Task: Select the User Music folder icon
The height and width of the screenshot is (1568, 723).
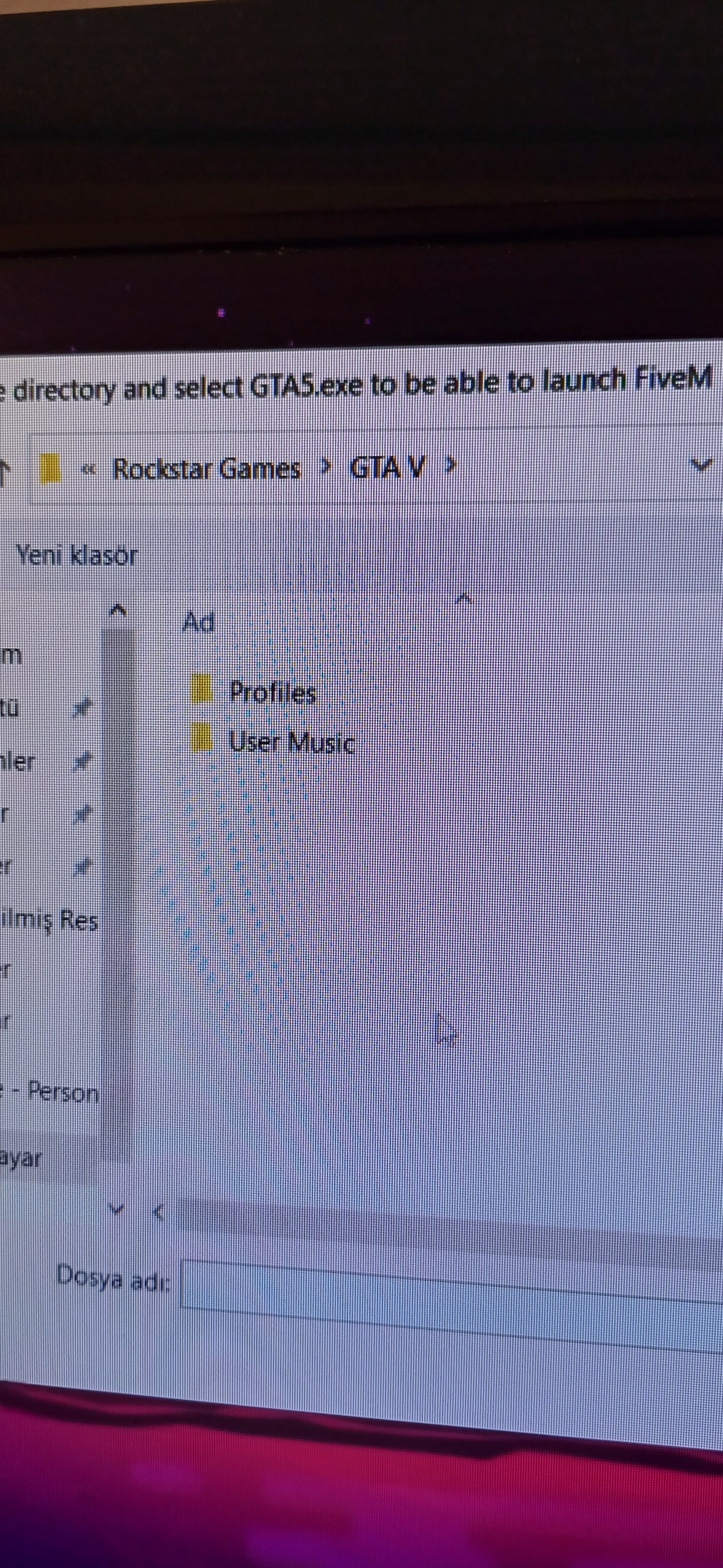Action: point(202,739)
